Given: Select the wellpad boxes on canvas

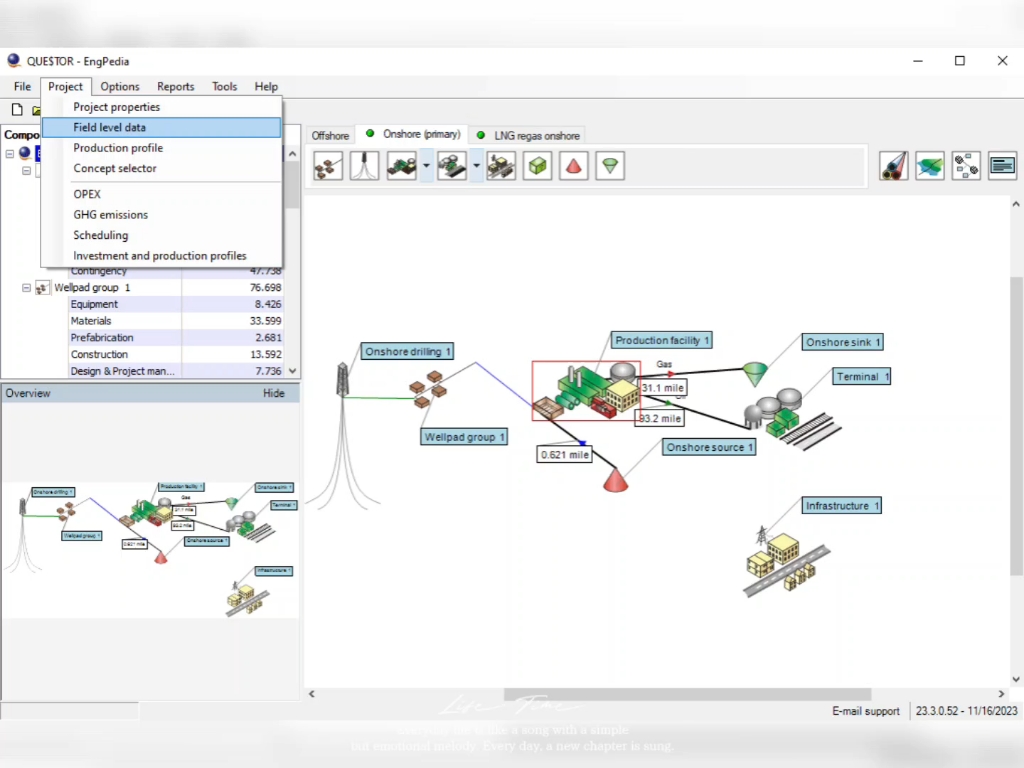Looking at the screenshot, I should (428, 389).
